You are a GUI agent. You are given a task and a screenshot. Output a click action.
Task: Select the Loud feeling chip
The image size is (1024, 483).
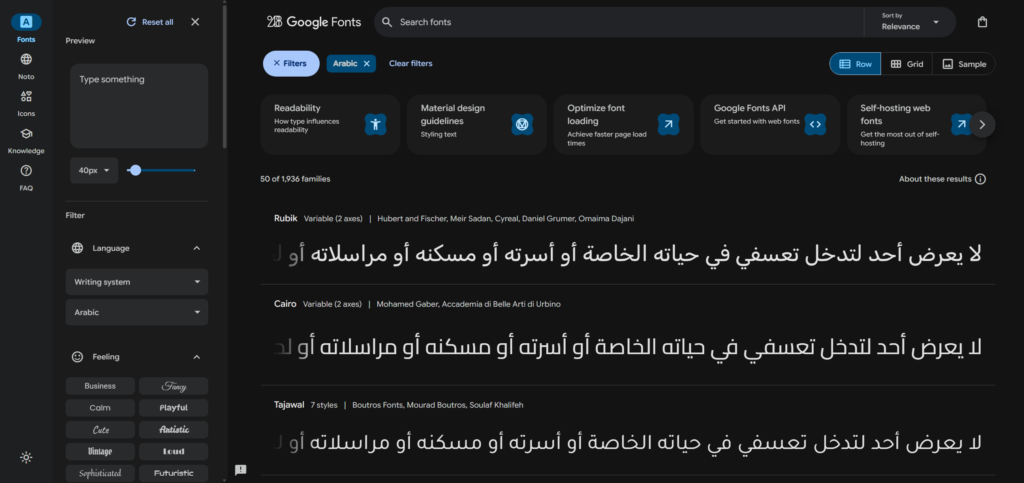click(x=174, y=452)
